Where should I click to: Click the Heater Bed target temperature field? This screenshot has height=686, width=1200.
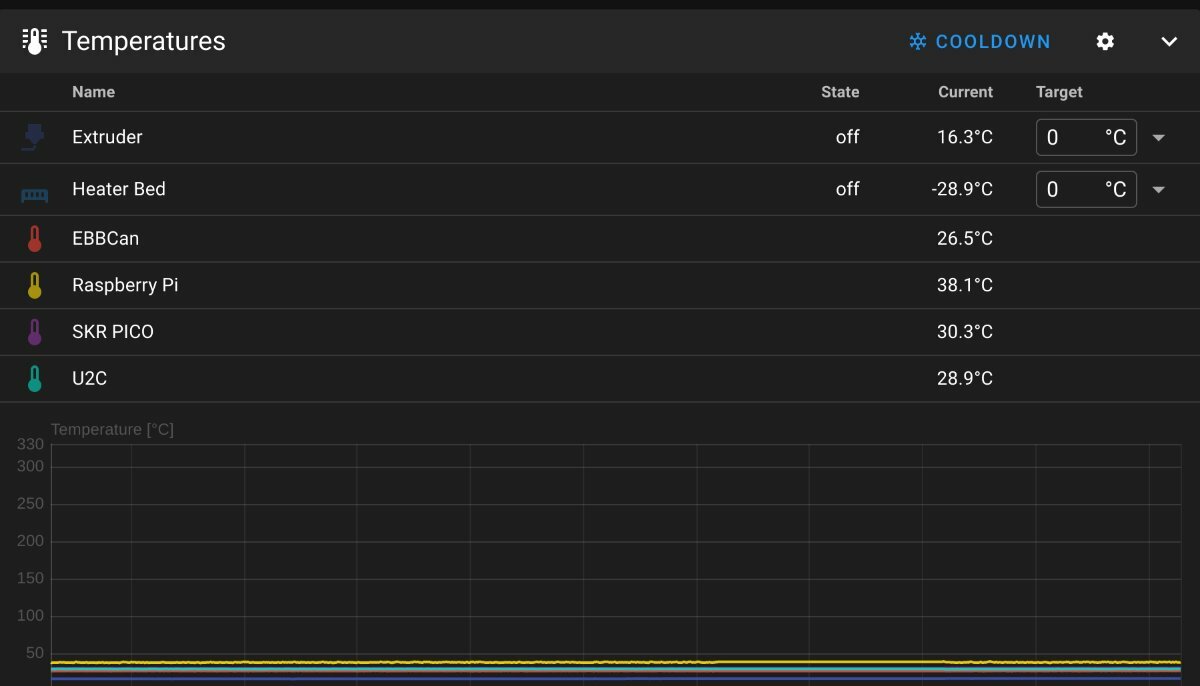click(x=1086, y=189)
